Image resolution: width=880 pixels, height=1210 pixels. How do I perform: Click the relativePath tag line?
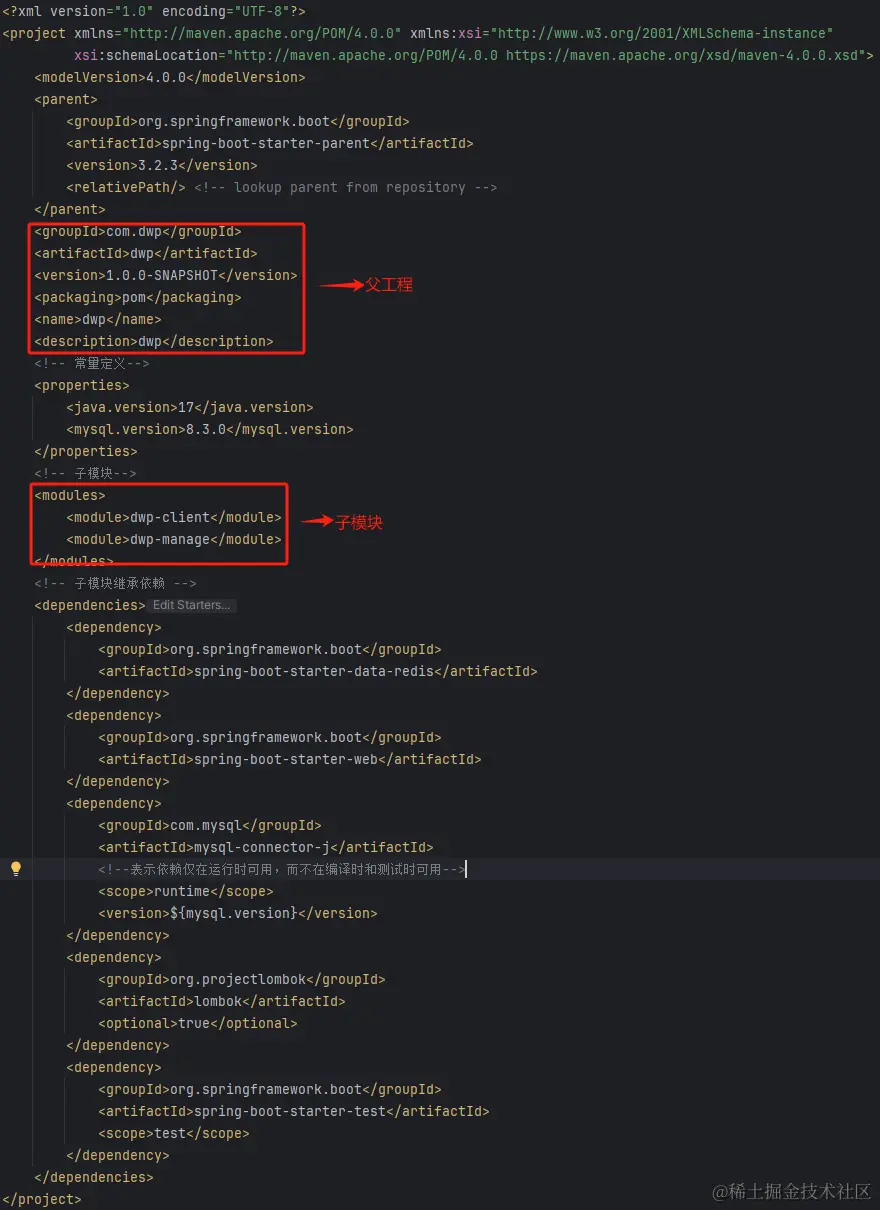pyautogui.click(x=126, y=187)
